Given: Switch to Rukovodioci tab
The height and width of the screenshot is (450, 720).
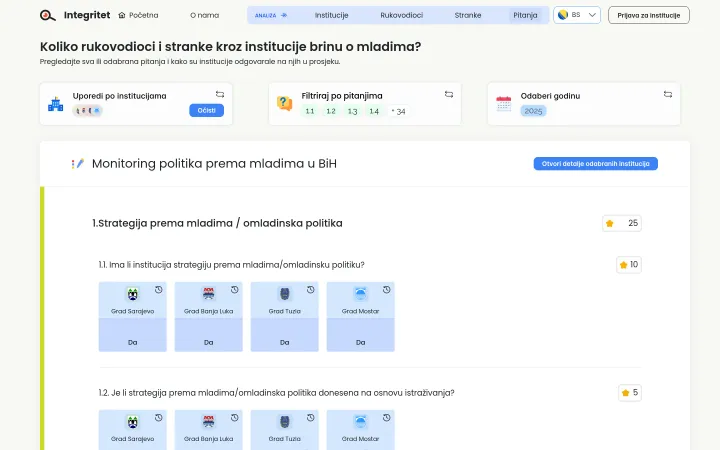Looking at the screenshot, I should point(401,15).
